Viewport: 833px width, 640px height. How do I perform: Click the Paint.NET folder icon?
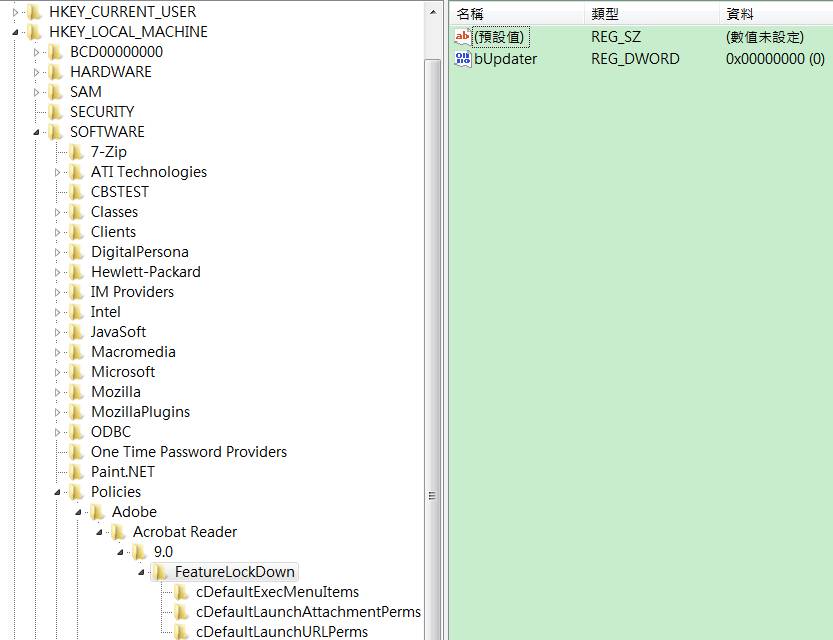pos(76,472)
